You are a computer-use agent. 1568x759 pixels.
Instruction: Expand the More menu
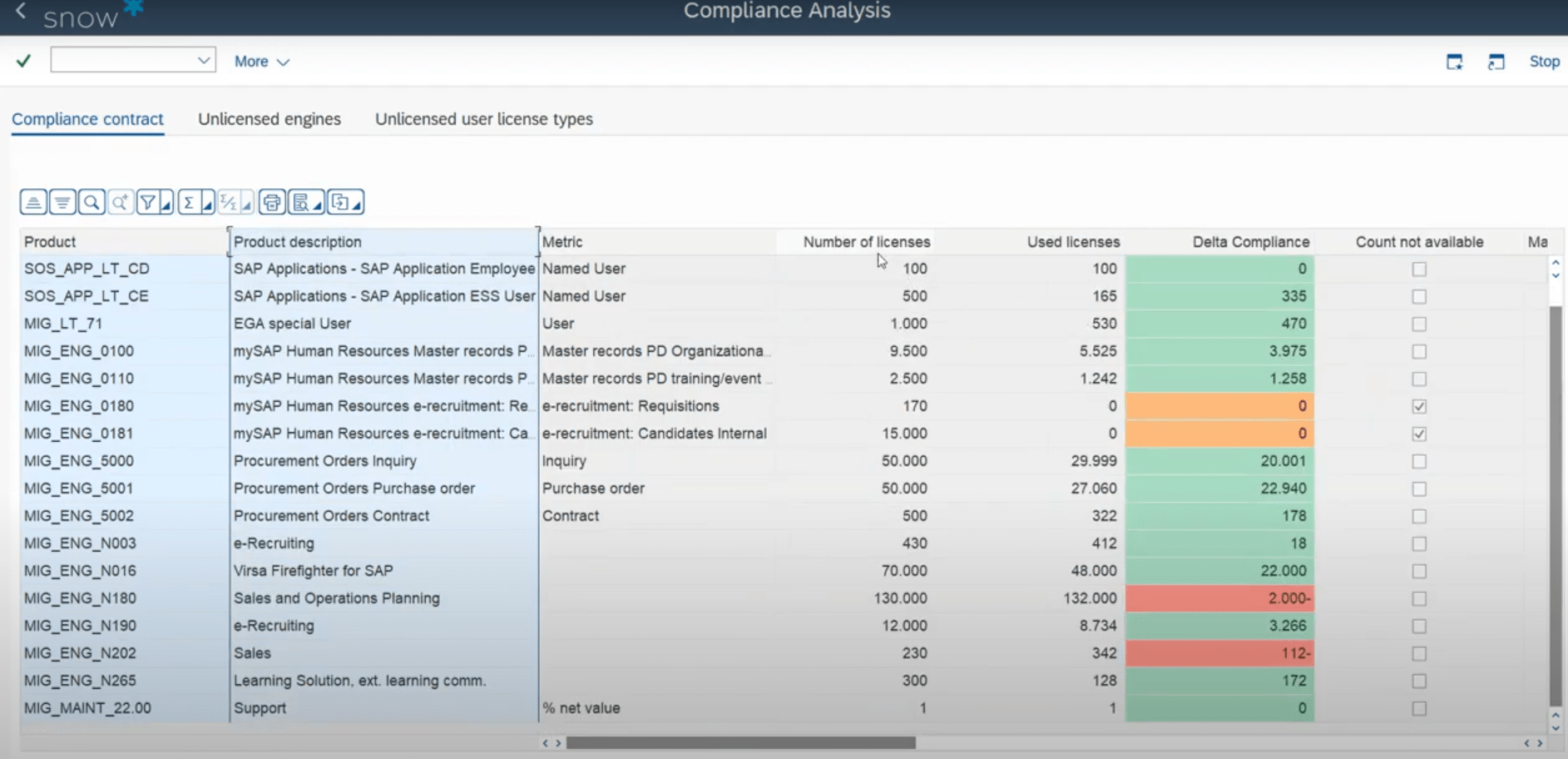(x=261, y=61)
